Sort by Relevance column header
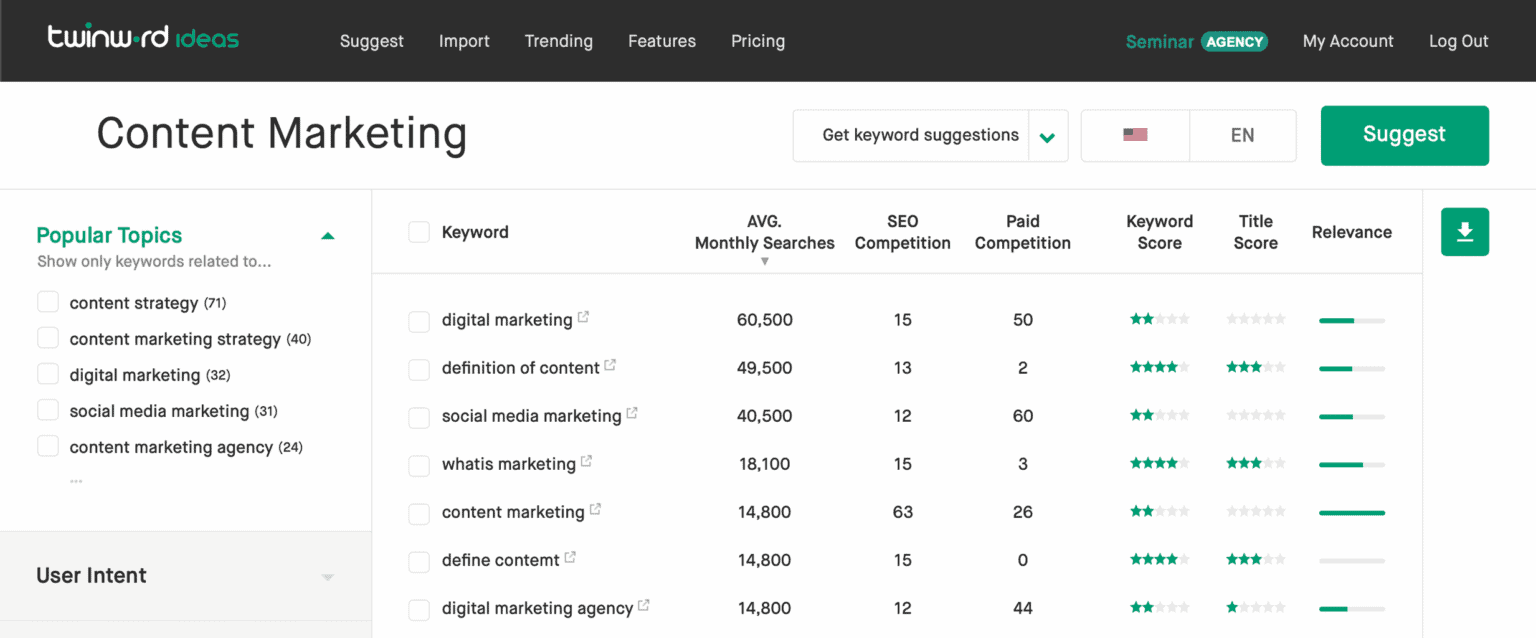Viewport: 1536px width, 638px height. pyautogui.click(x=1352, y=232)
